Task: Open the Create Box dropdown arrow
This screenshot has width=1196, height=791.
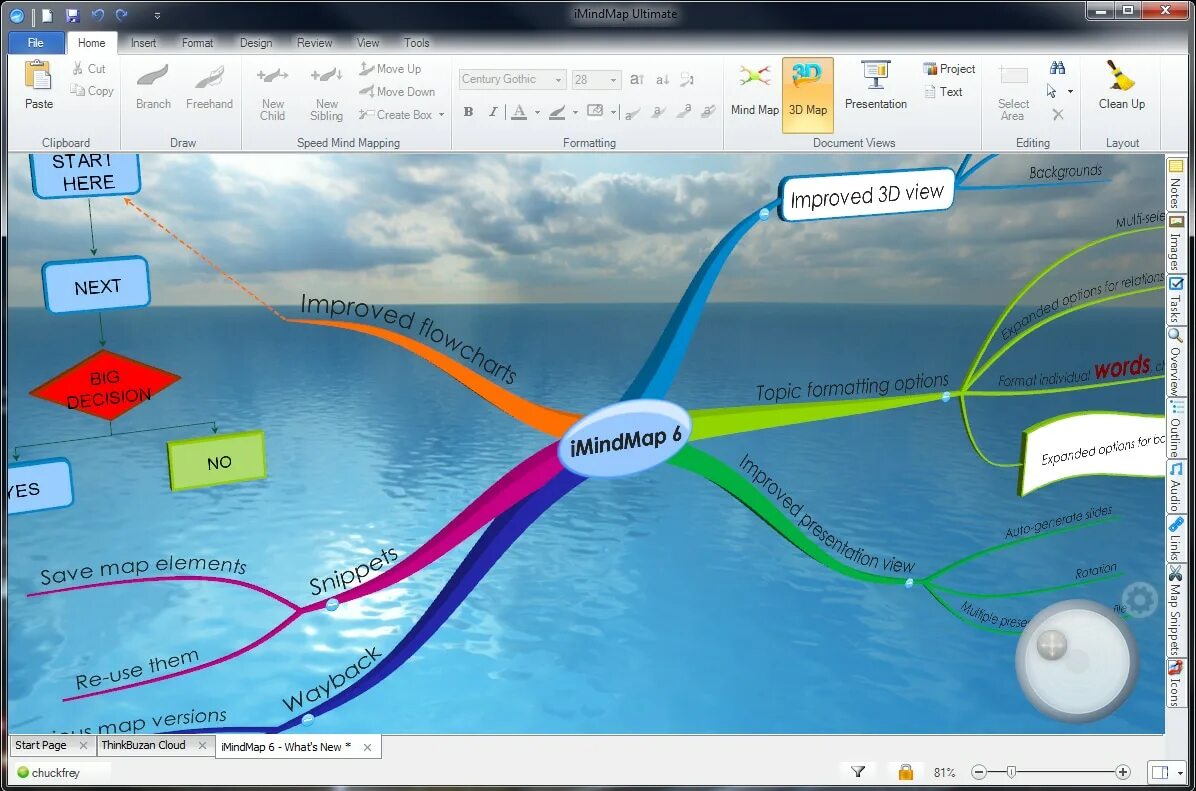Action: click(442, 115)
